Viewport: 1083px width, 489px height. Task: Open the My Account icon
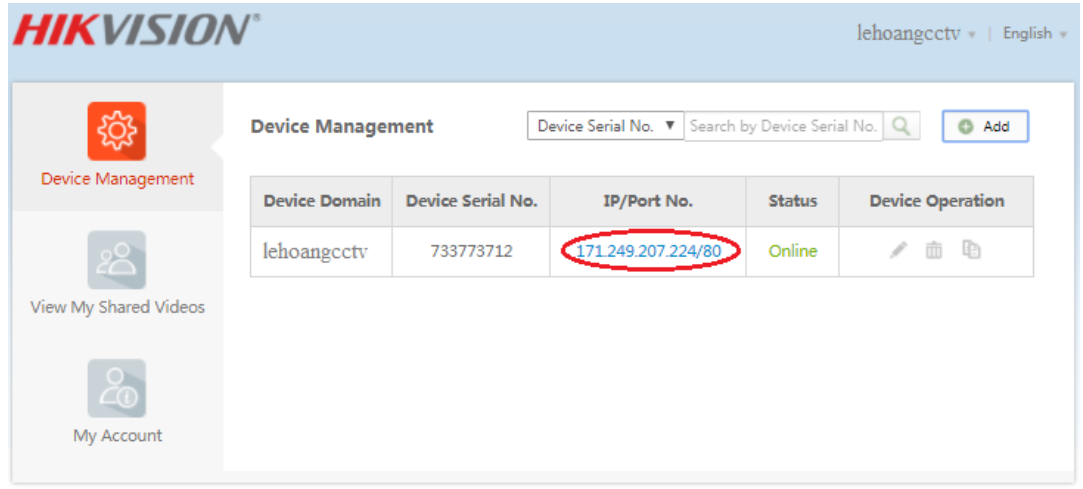117,388
